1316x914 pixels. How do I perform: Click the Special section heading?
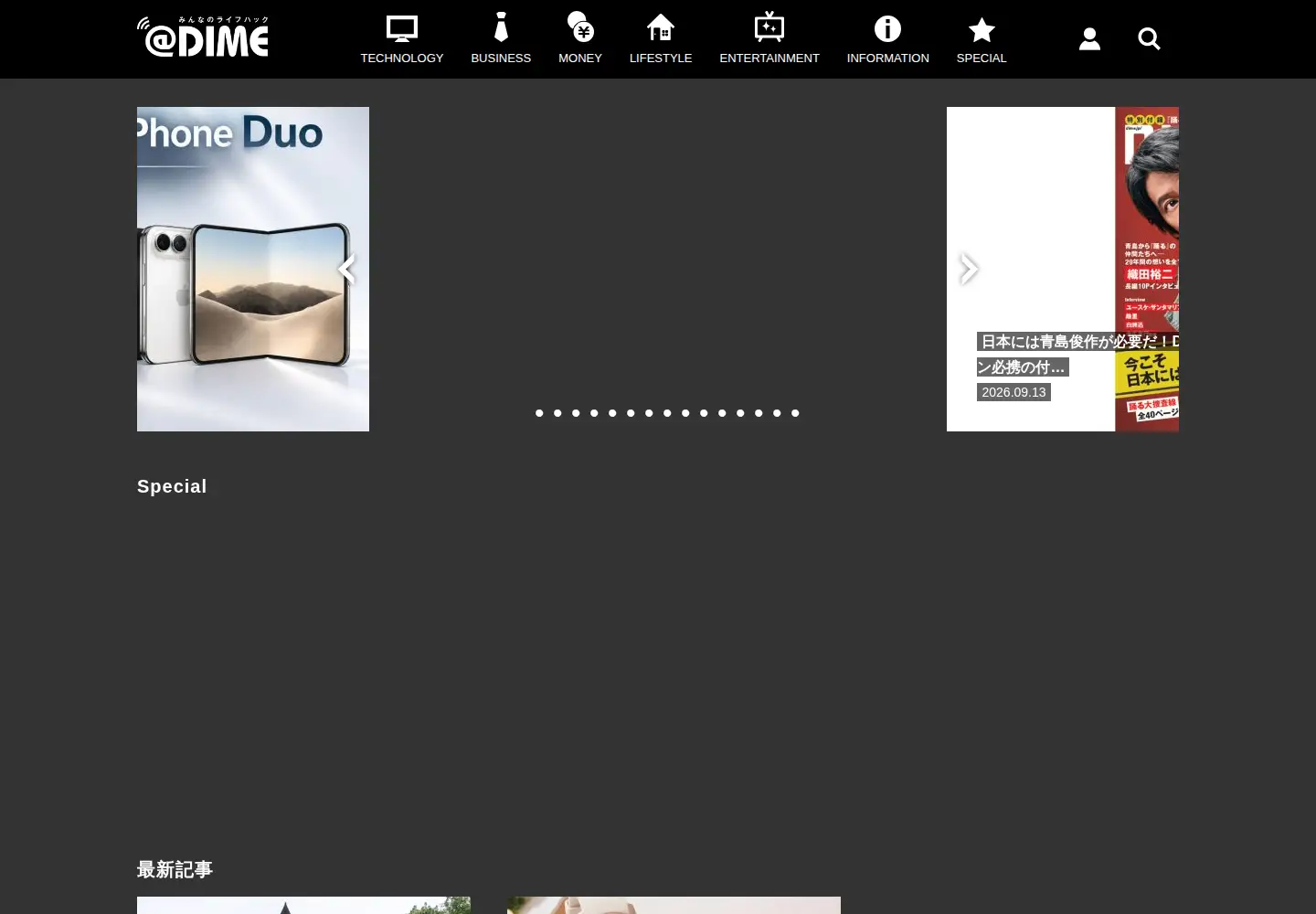point(172,486)
